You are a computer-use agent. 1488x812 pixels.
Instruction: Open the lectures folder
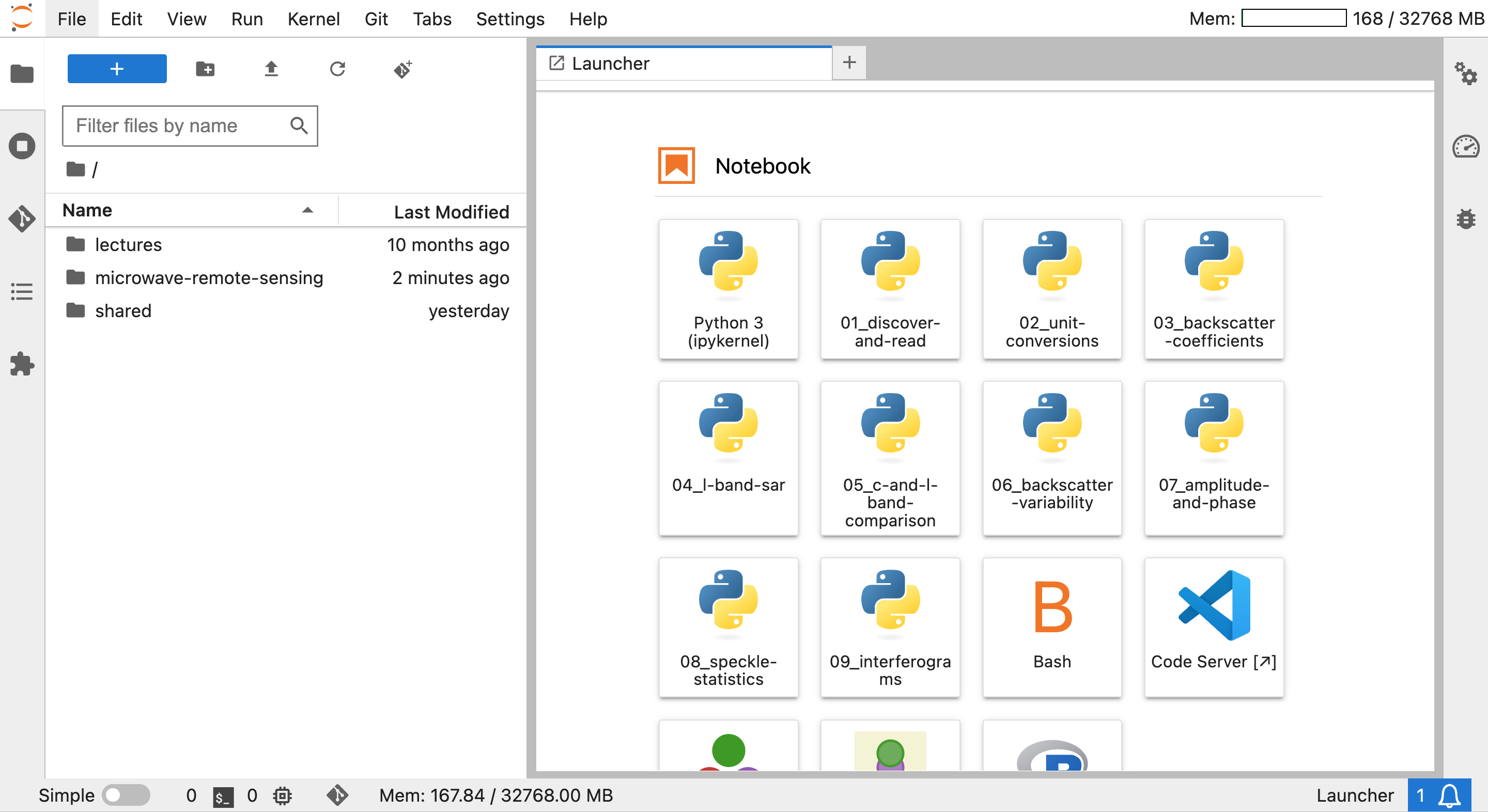tap(128, 245)
